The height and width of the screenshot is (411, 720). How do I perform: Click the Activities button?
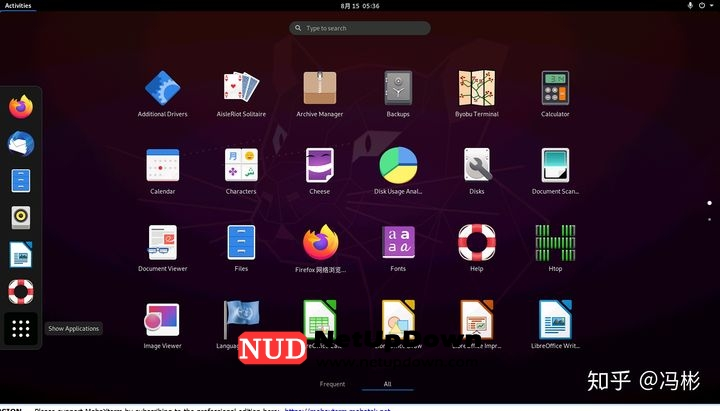(18, 6)
